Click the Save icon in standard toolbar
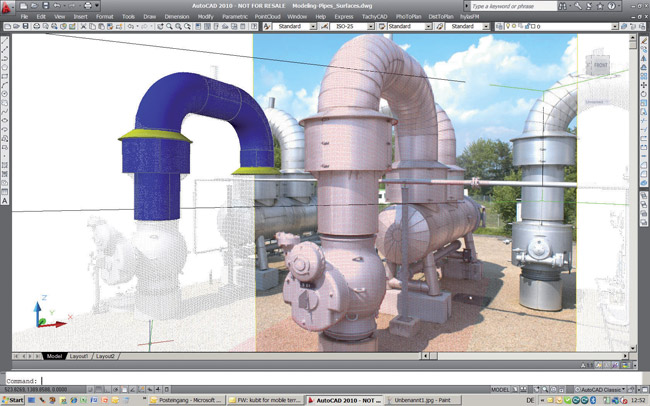 click(27, 27)
